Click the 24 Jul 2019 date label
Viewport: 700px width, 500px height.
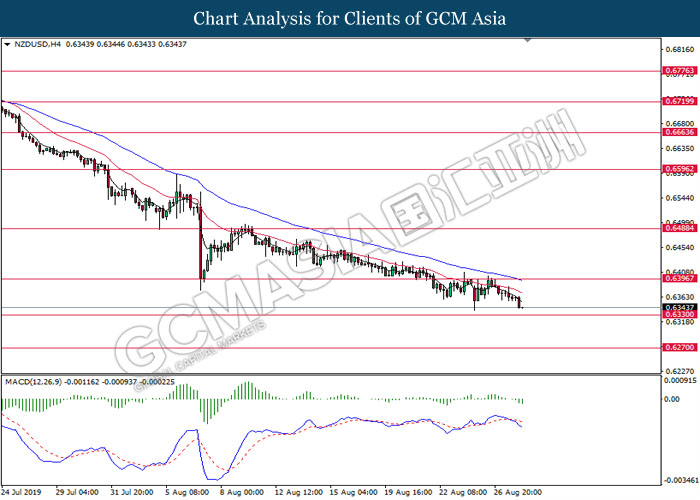click(22, 492)
